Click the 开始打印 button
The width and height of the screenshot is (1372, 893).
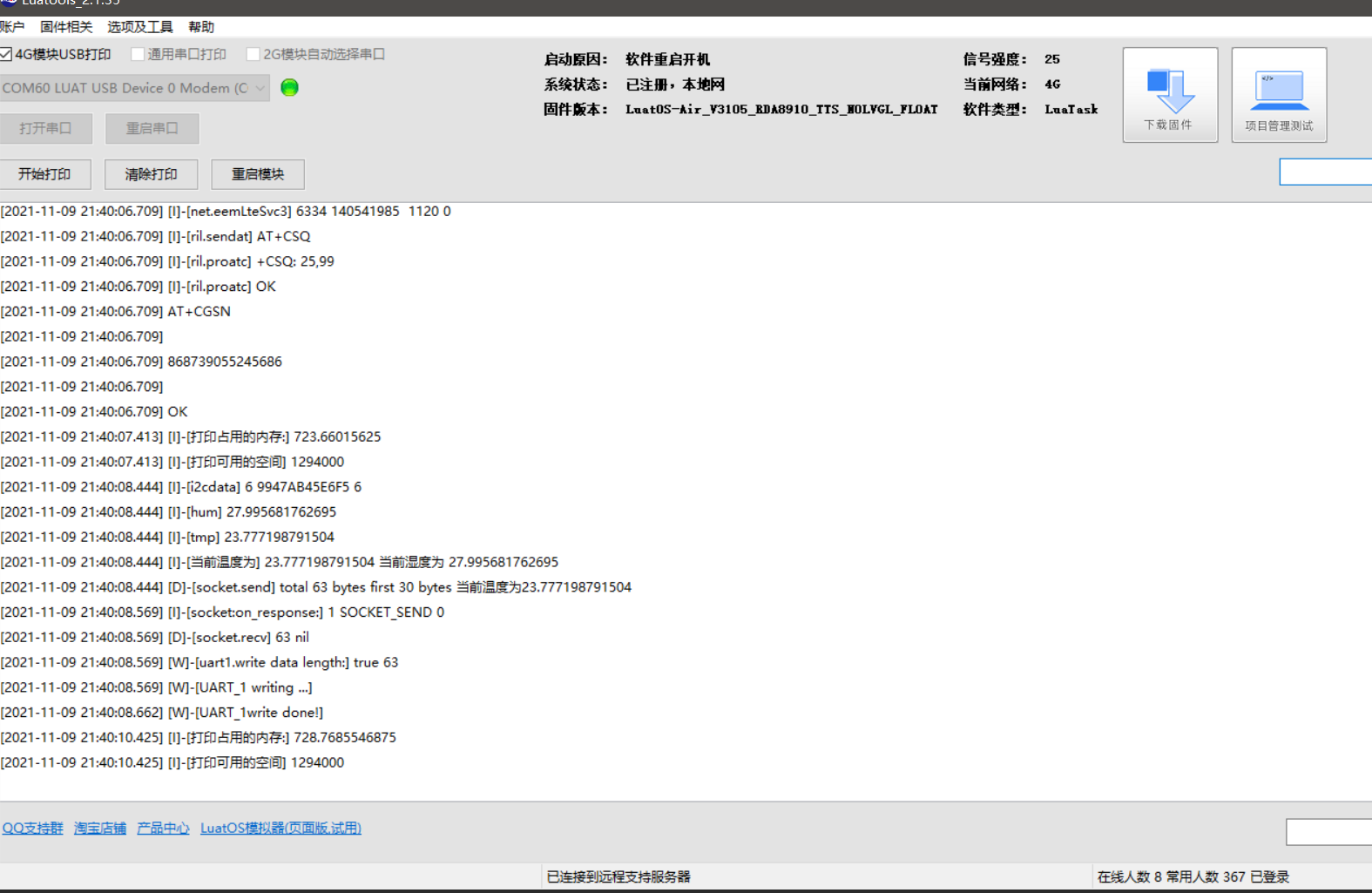pos(45,174)
